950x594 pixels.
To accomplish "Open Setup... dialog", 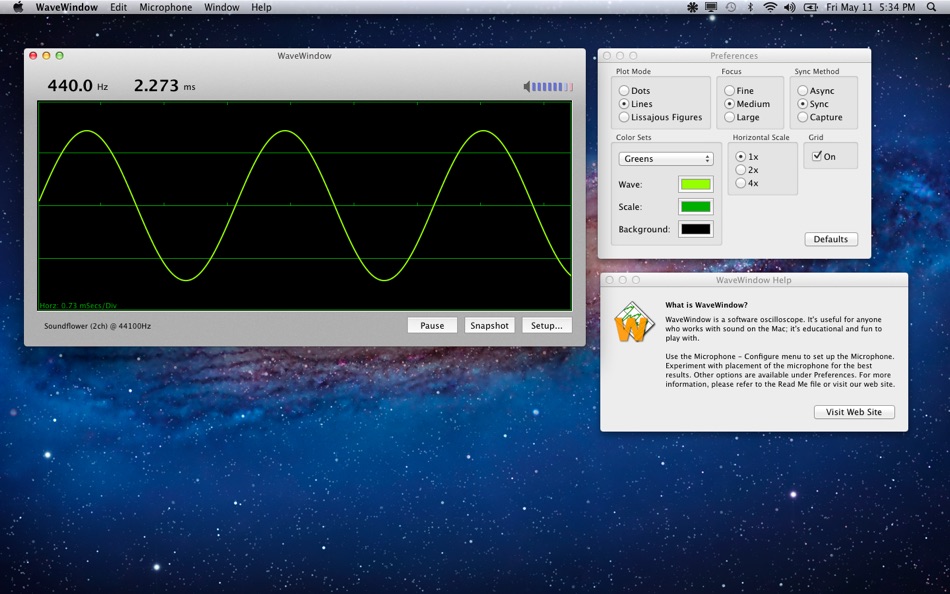I will (546, 325).
